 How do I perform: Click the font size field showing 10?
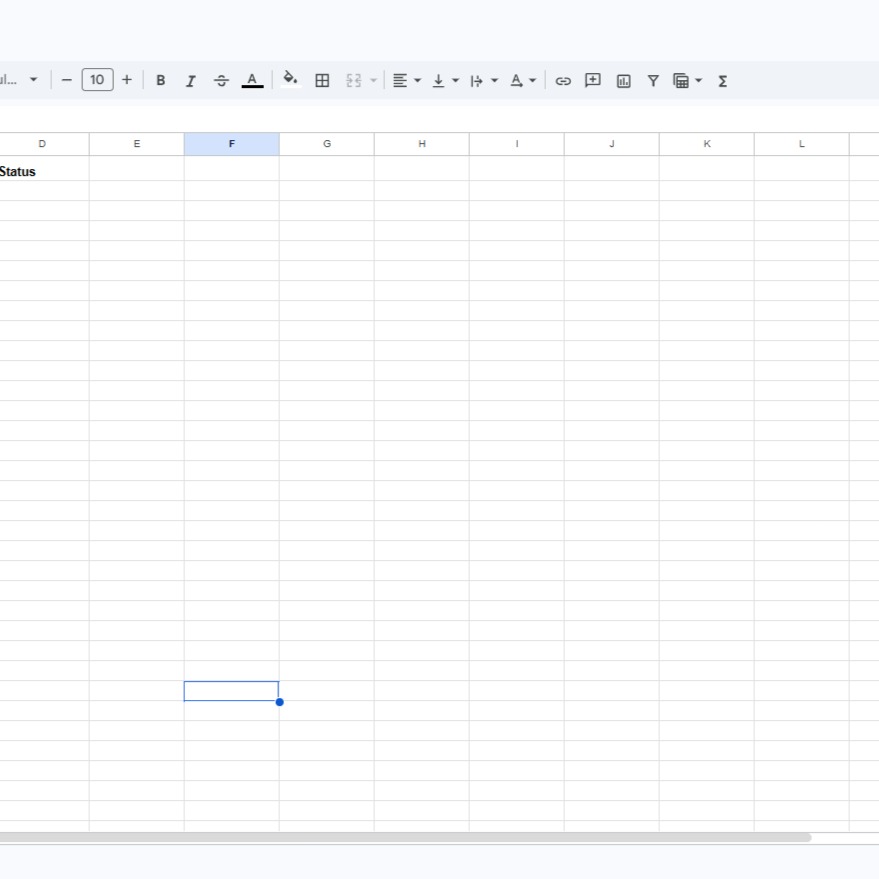pyautogui.click(x=98, y=80)
